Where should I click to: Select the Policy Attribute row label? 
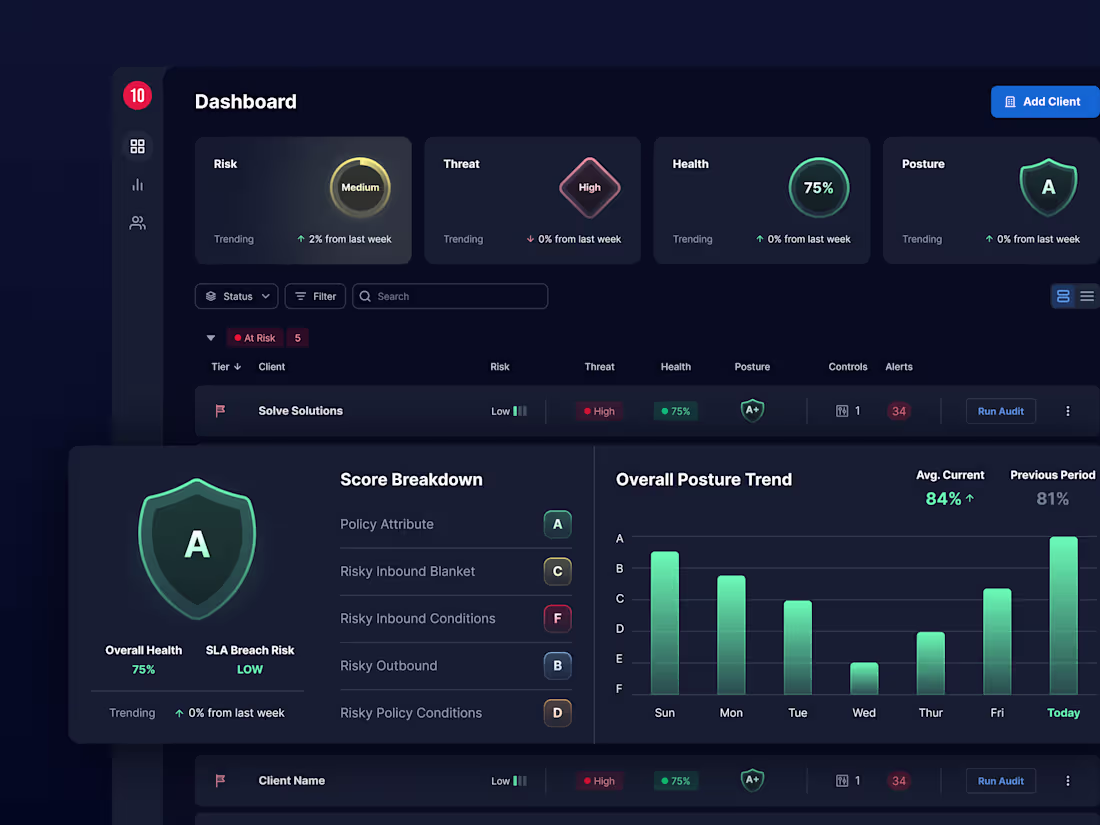387,524
